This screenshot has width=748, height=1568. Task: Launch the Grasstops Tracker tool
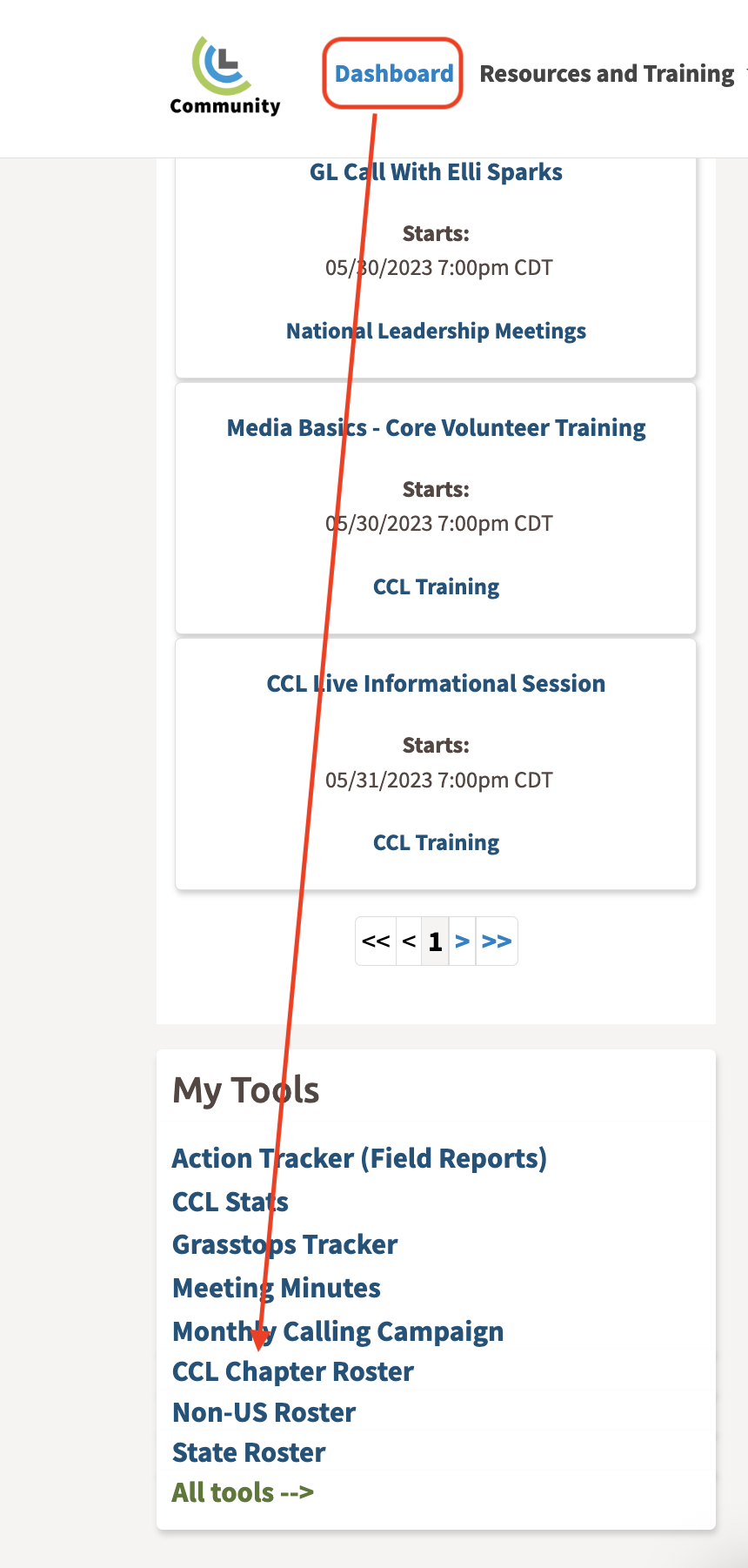284,1245
